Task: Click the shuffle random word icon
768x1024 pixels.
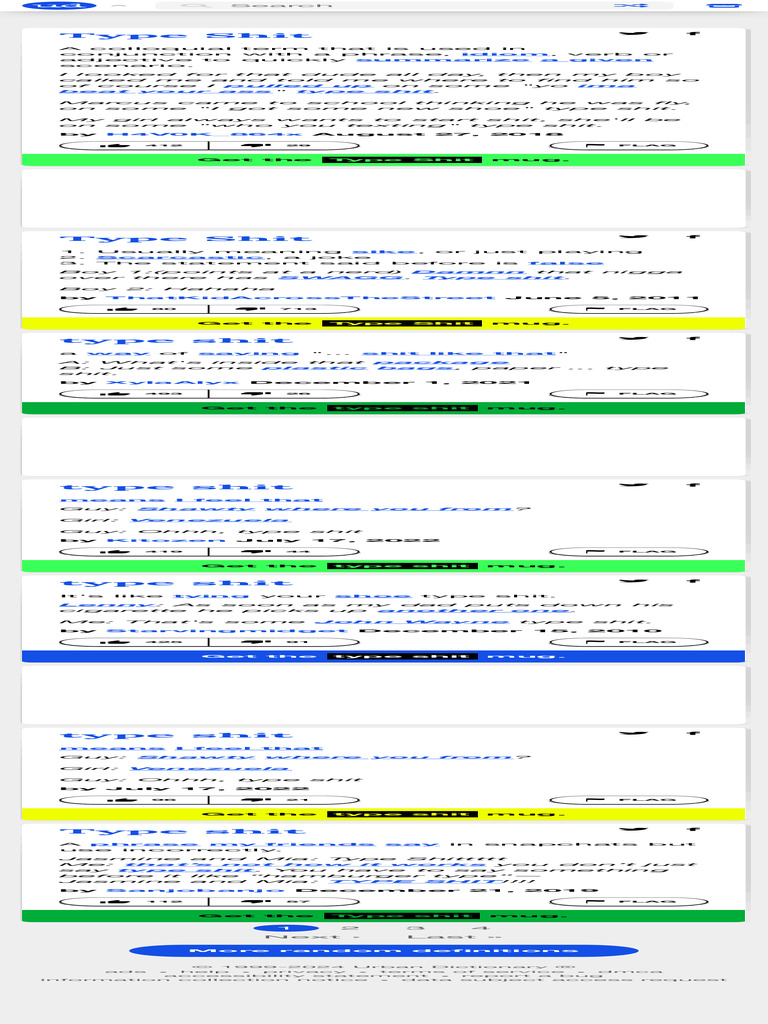Action: (631, 5)
